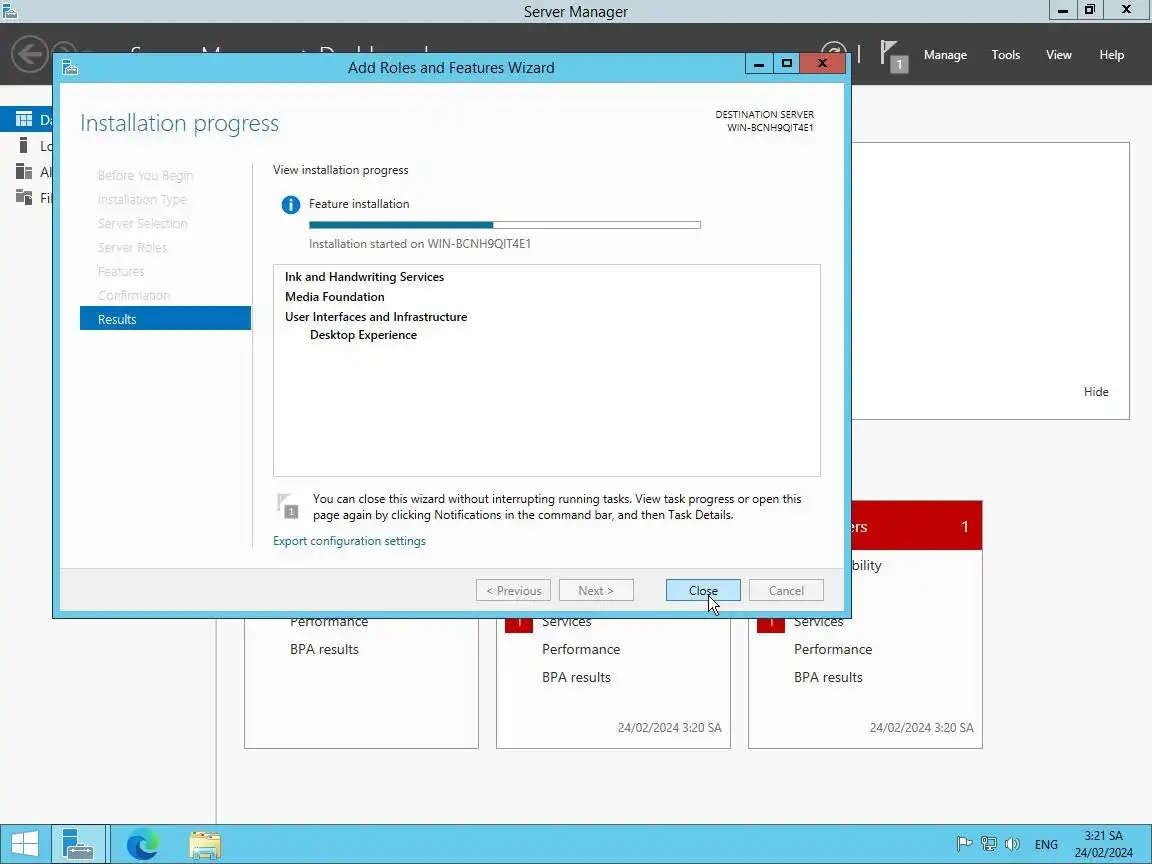Click the taskbar clock showing 3:21 SA
Screen dimensions: 1152x864
1104,844
